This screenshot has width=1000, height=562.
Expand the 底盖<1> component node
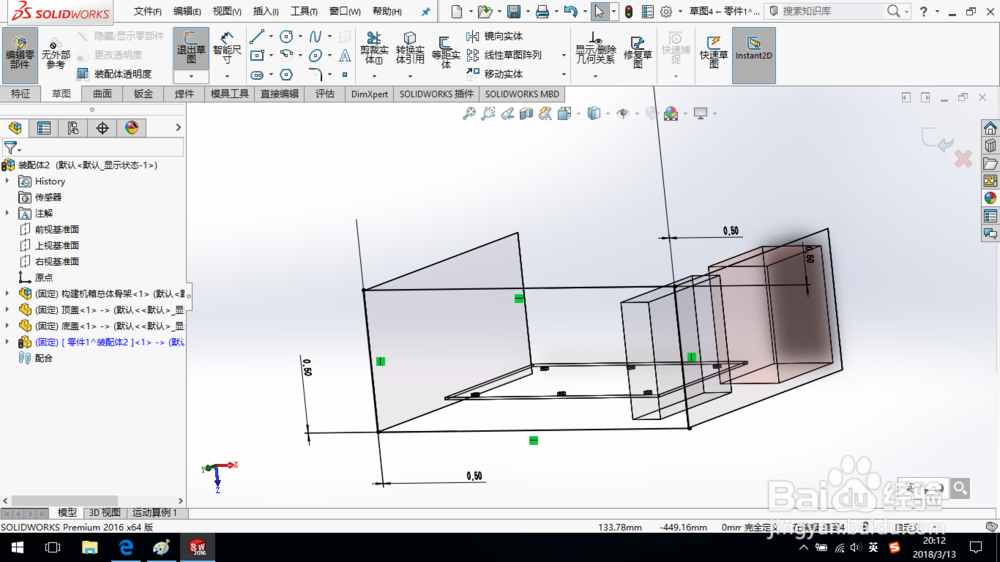(8, 325)
